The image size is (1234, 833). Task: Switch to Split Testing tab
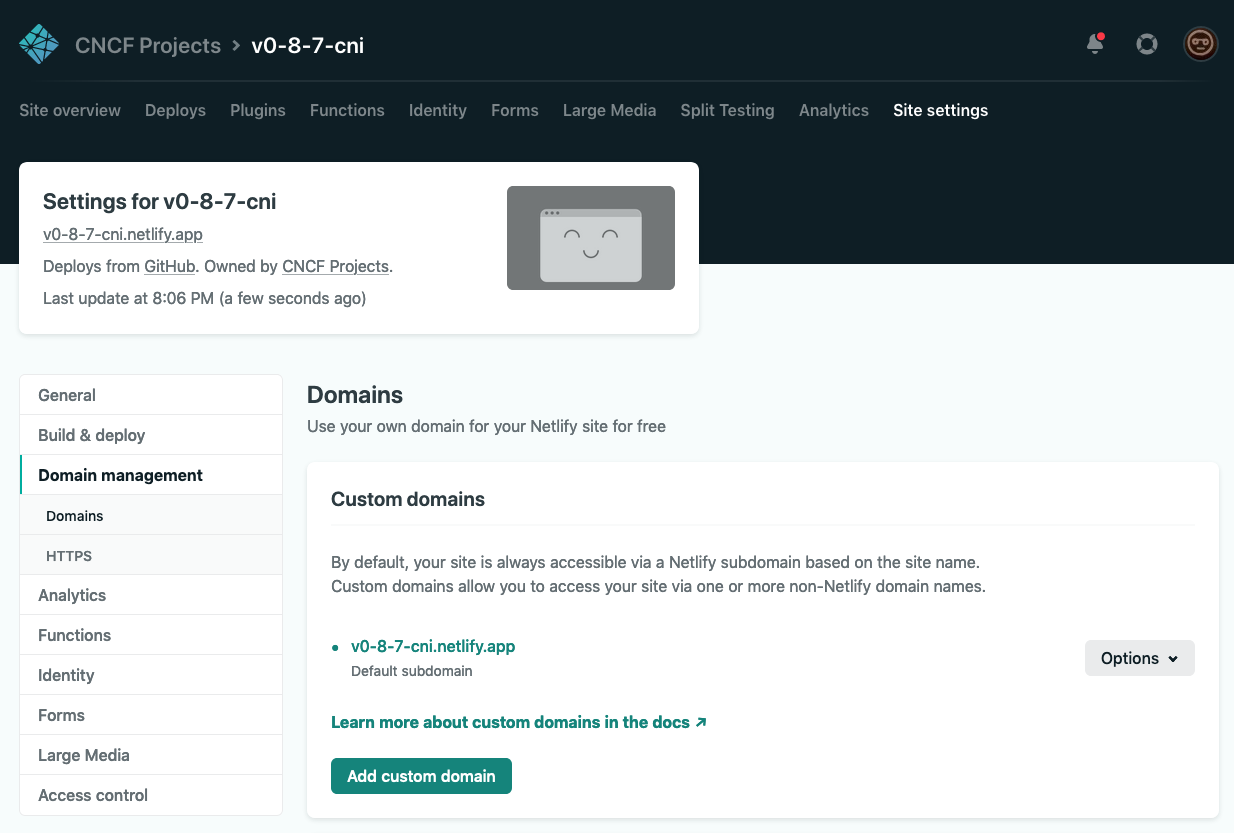pyautogui.click(x=728, y=110)
